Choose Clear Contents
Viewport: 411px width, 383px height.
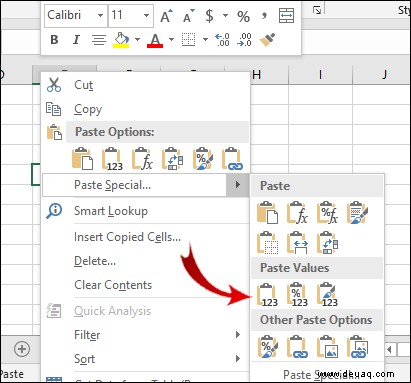coord(145,285)
